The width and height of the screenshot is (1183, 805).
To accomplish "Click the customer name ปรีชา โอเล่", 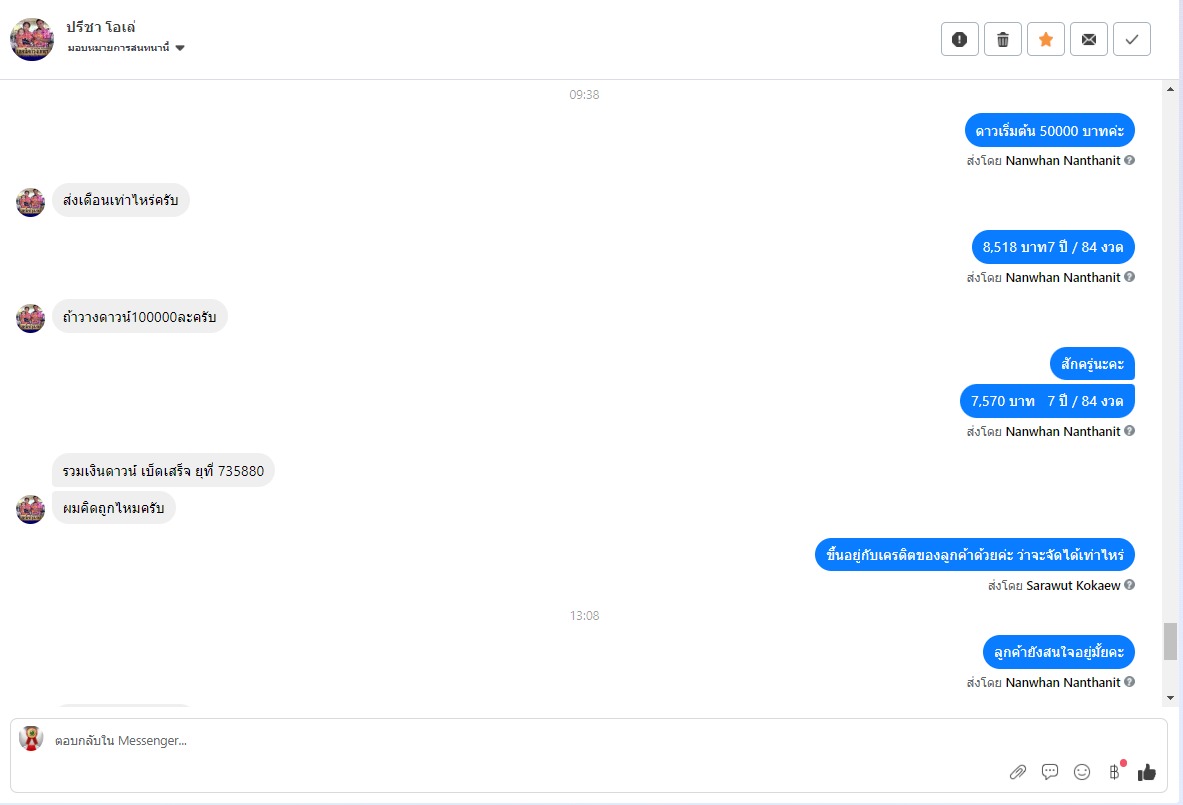I will coord(100,27).
